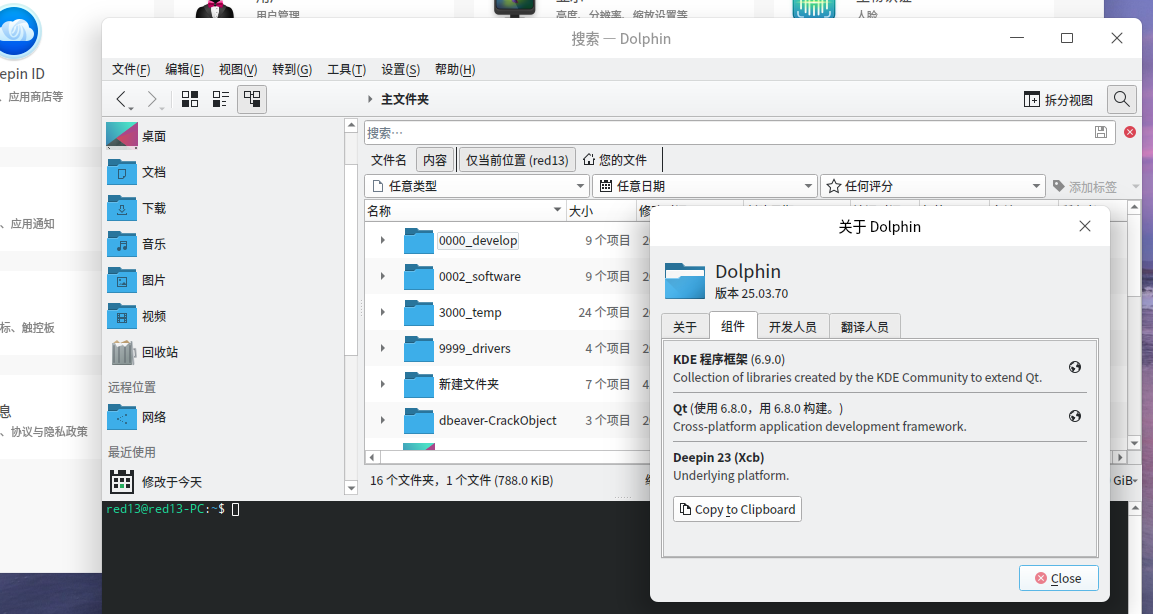
Task: Toggle 'current location only' (仅当前位置) search
Action: click(517, 160)
